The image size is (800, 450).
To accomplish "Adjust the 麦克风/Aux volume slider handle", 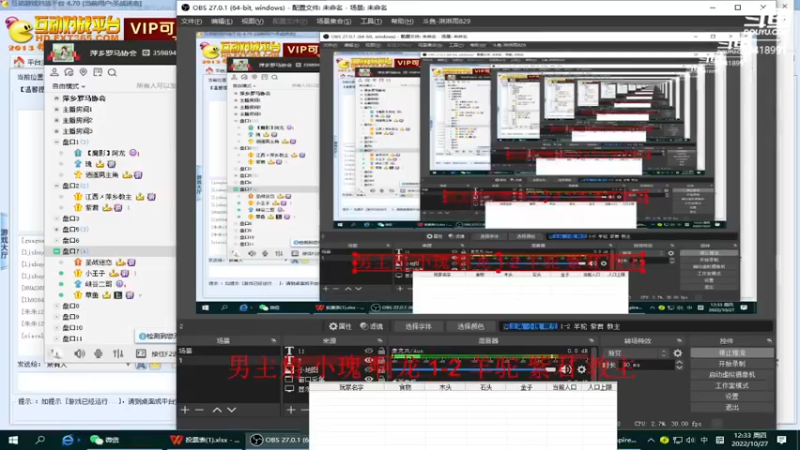I will click(550, 369).
